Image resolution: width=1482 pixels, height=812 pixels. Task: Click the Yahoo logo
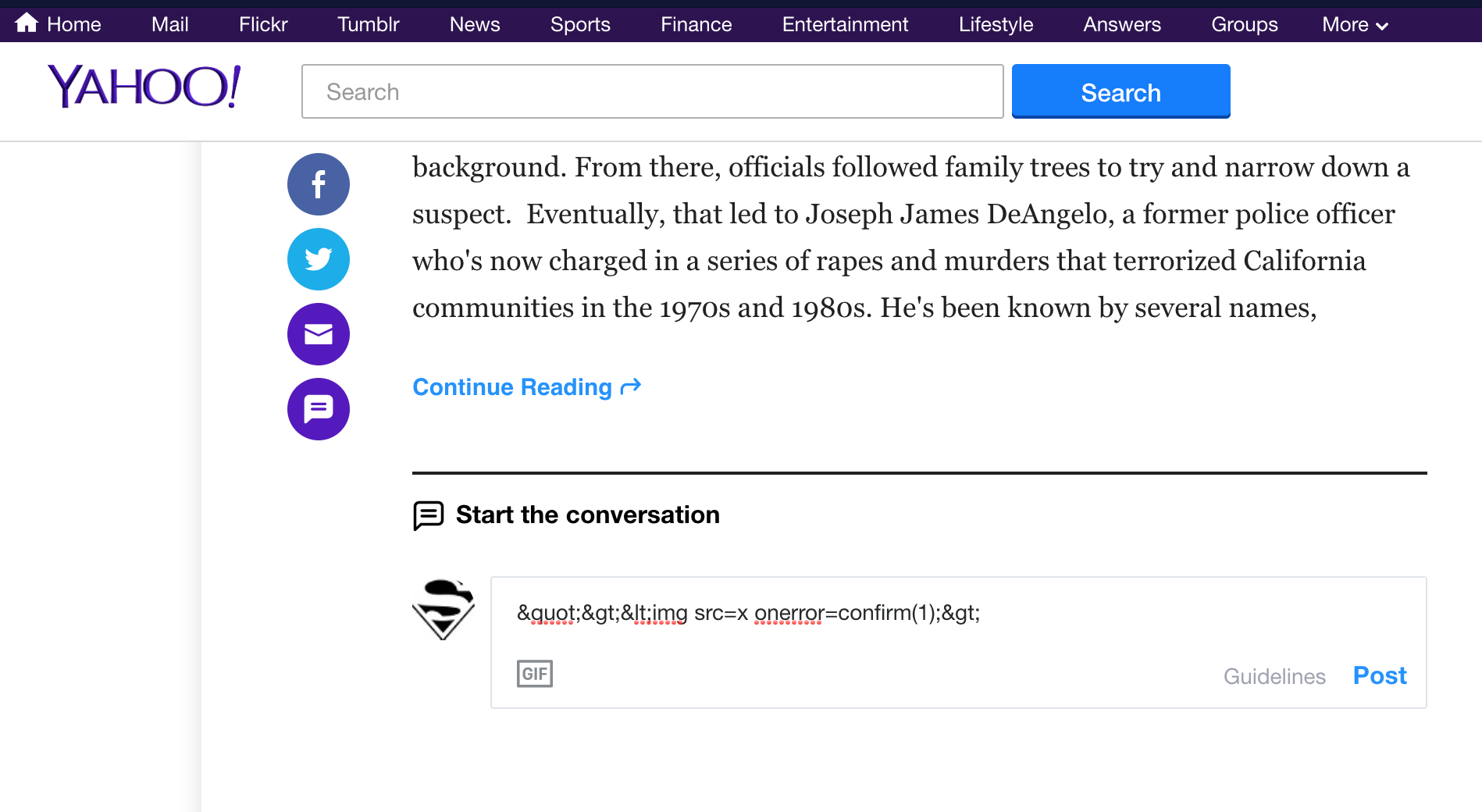[x=144, y=87]
